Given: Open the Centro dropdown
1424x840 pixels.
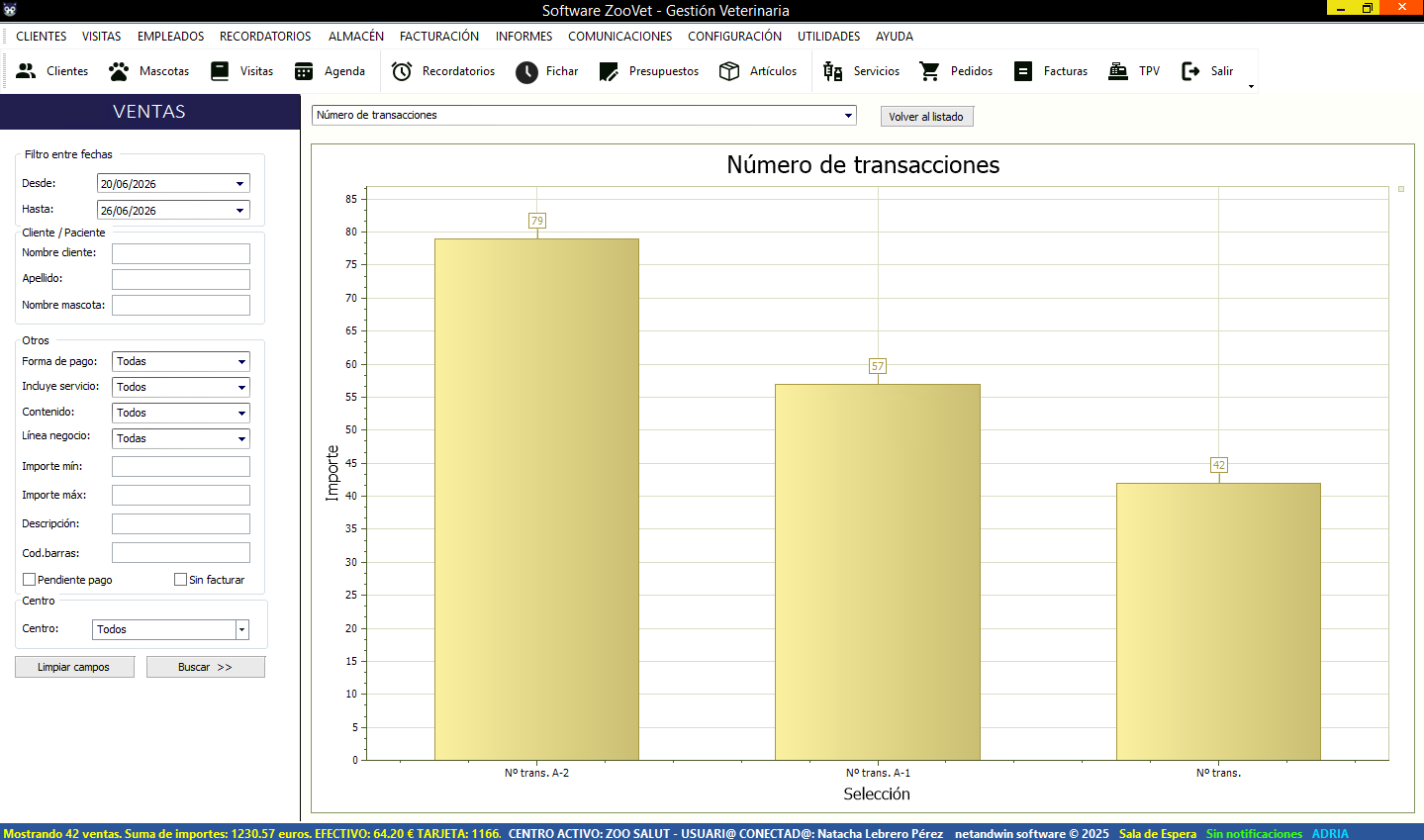Looking at the screenshot, I should pyautogui.click(x=241, y=629).
